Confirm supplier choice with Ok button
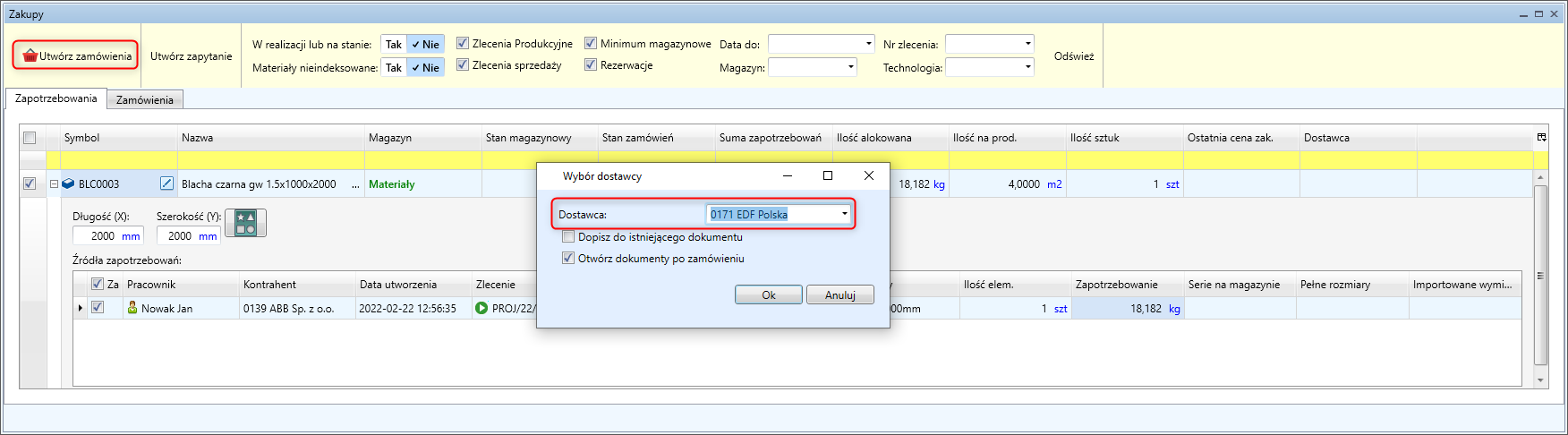The image size is (1568, 435). [768, 295]
